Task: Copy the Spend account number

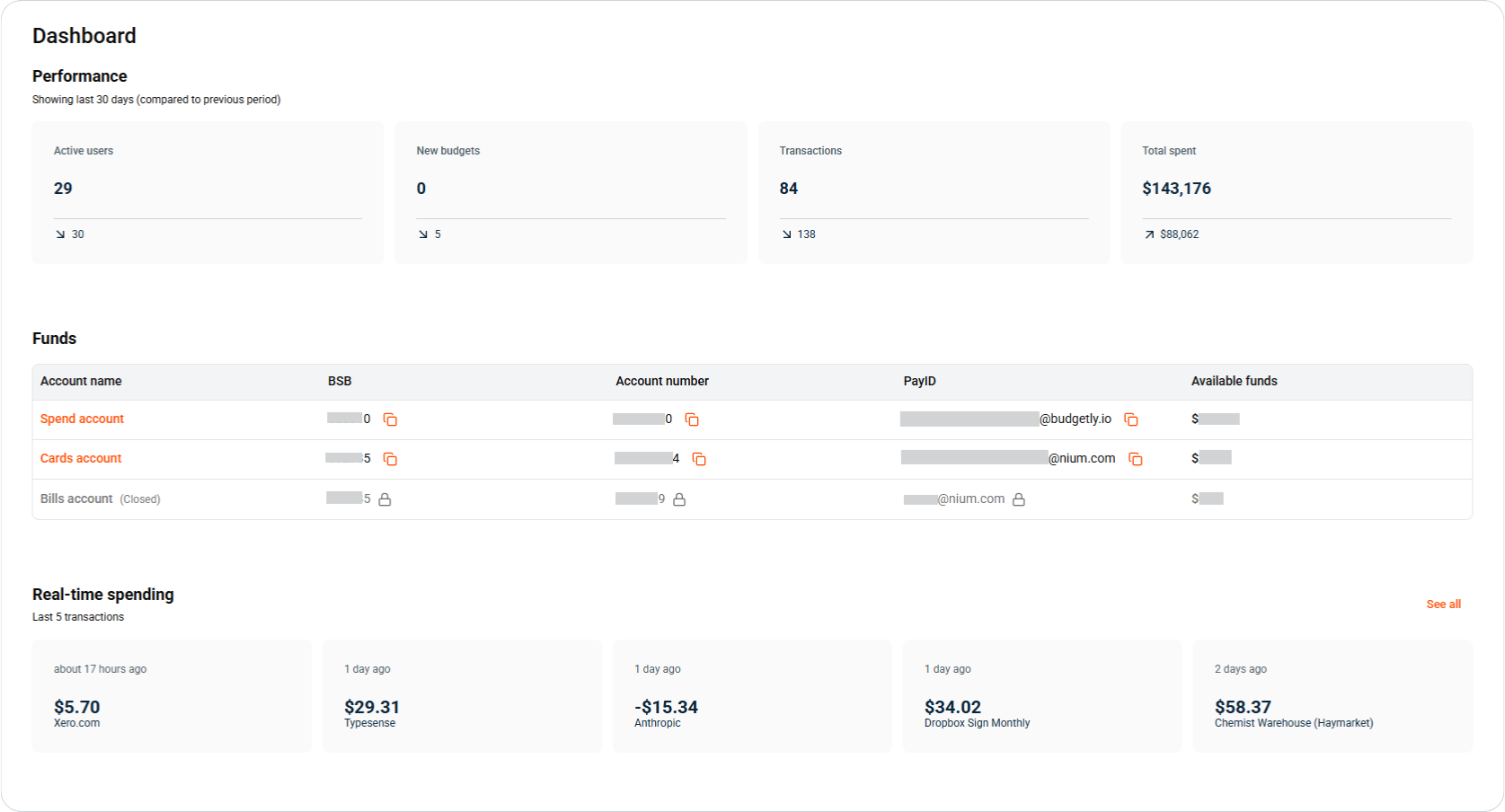Action: (x=692, y=419)
